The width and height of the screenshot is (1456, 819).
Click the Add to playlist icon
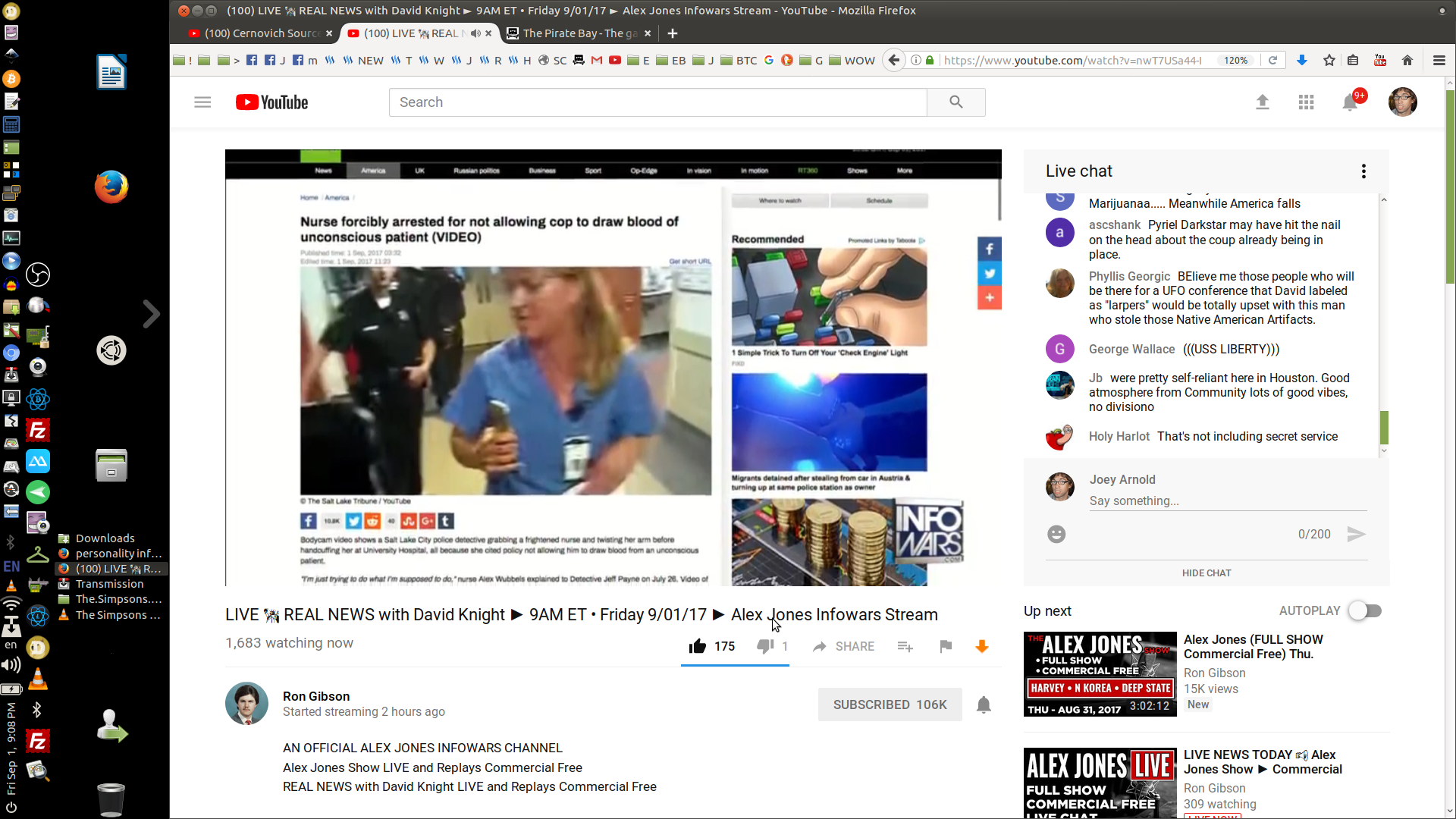click(x=905, y=646)
